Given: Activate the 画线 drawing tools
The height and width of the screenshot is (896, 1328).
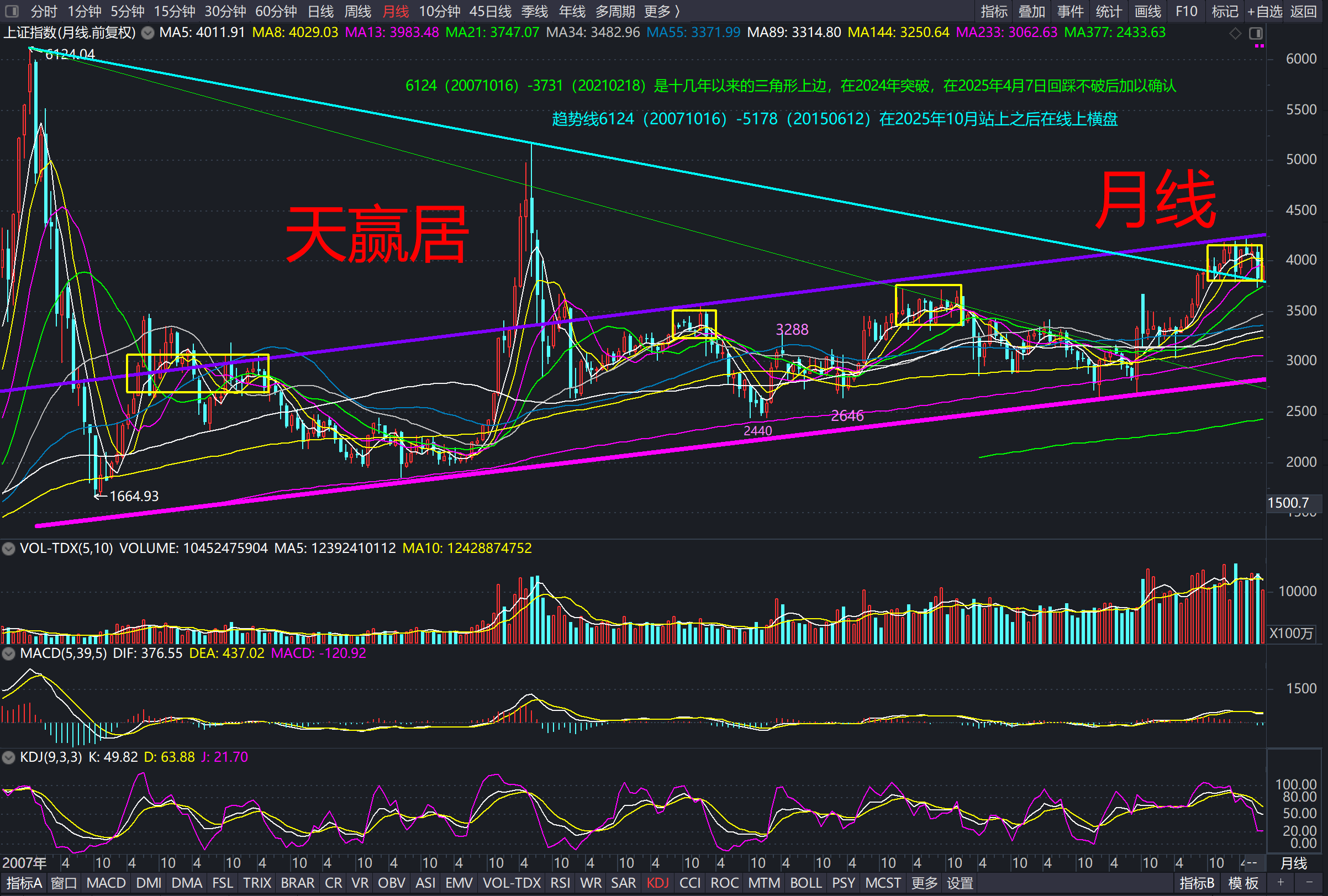Looking at the screenshot, I should [x=1147, y=12].
